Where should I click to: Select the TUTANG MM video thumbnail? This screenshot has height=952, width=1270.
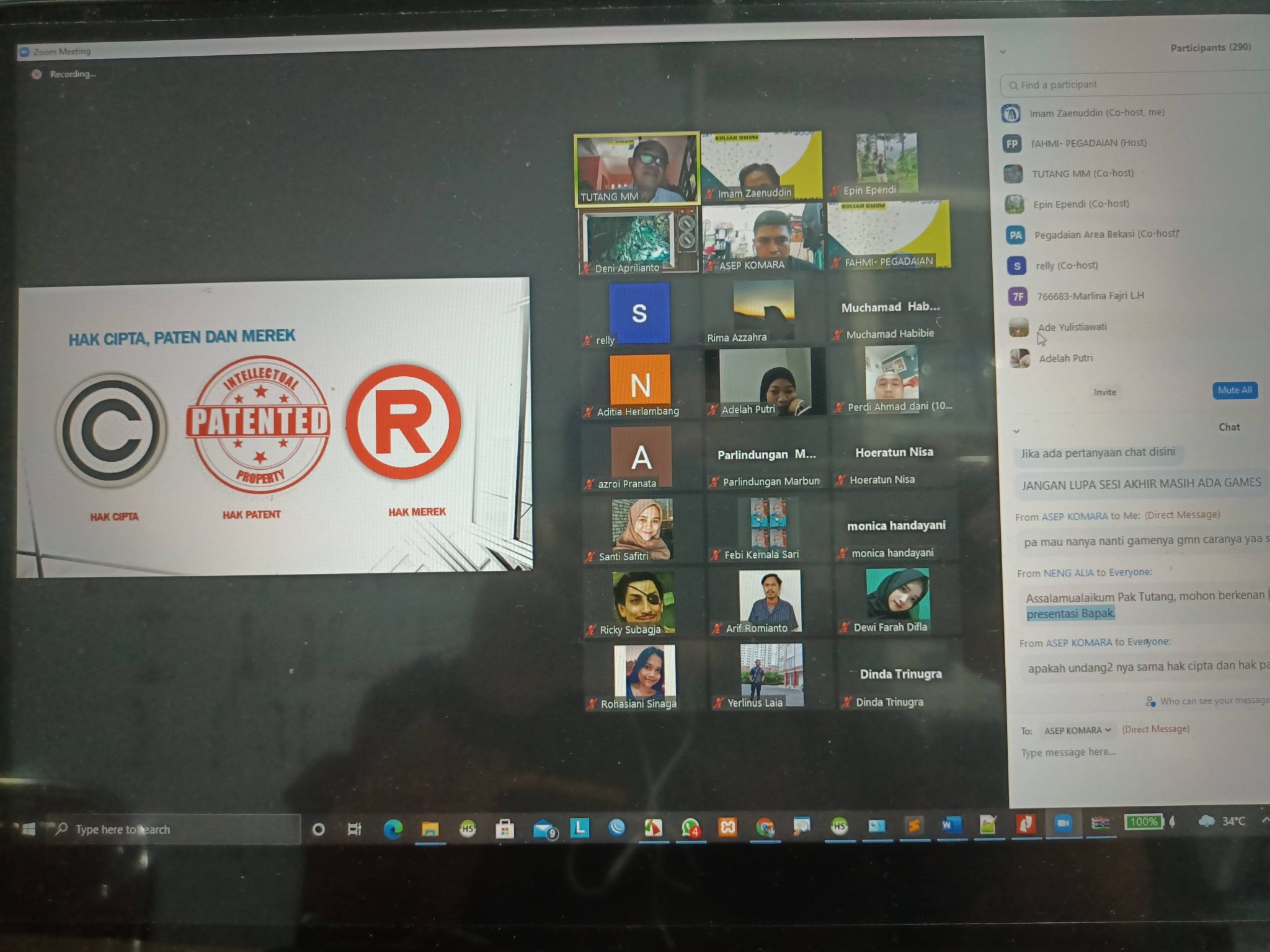637,170
